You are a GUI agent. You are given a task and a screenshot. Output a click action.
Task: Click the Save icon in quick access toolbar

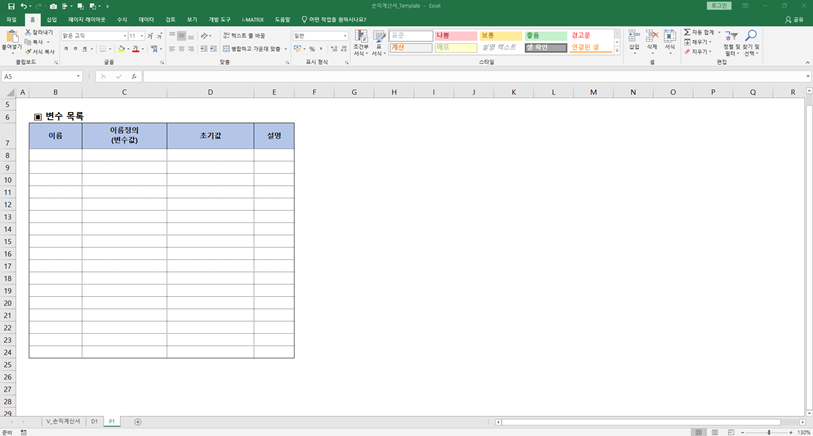pyautogui.click(x=11, y=6)
